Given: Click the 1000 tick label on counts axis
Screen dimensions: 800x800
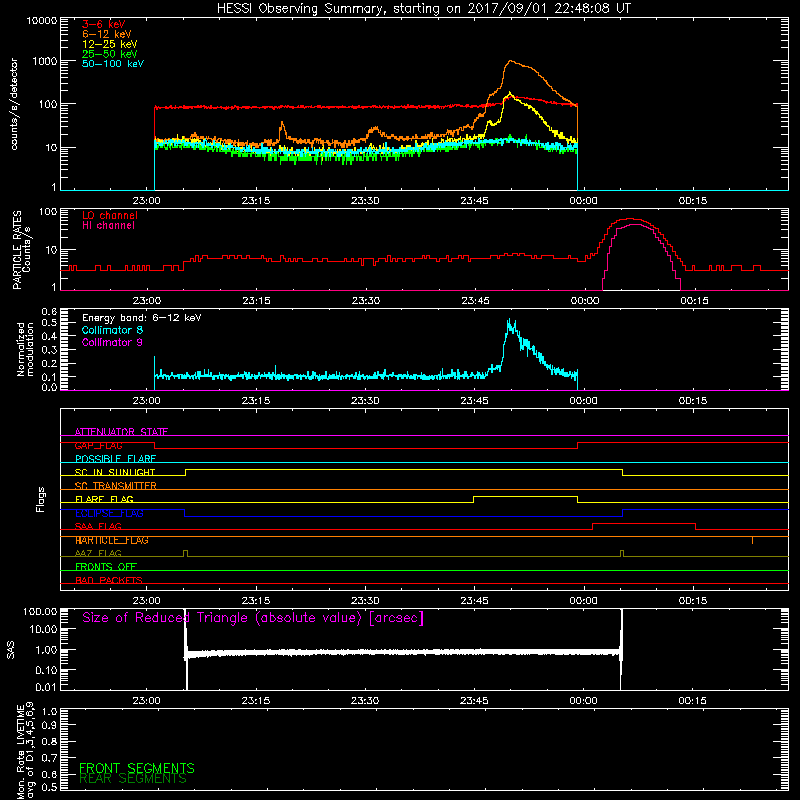Looking at the screenshot, I should click(45, 62).
